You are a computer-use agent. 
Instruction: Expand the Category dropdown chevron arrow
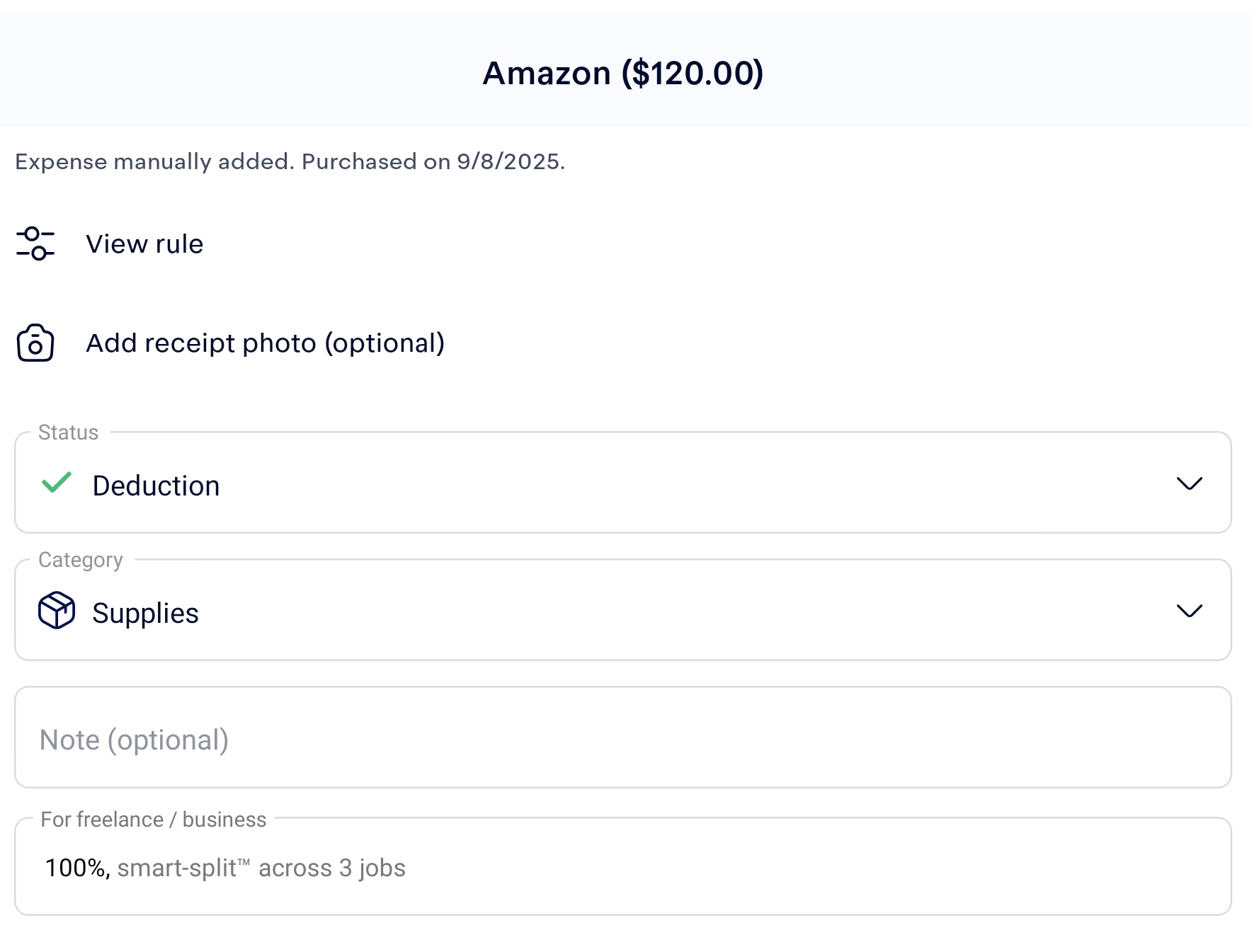(1189, 611)
